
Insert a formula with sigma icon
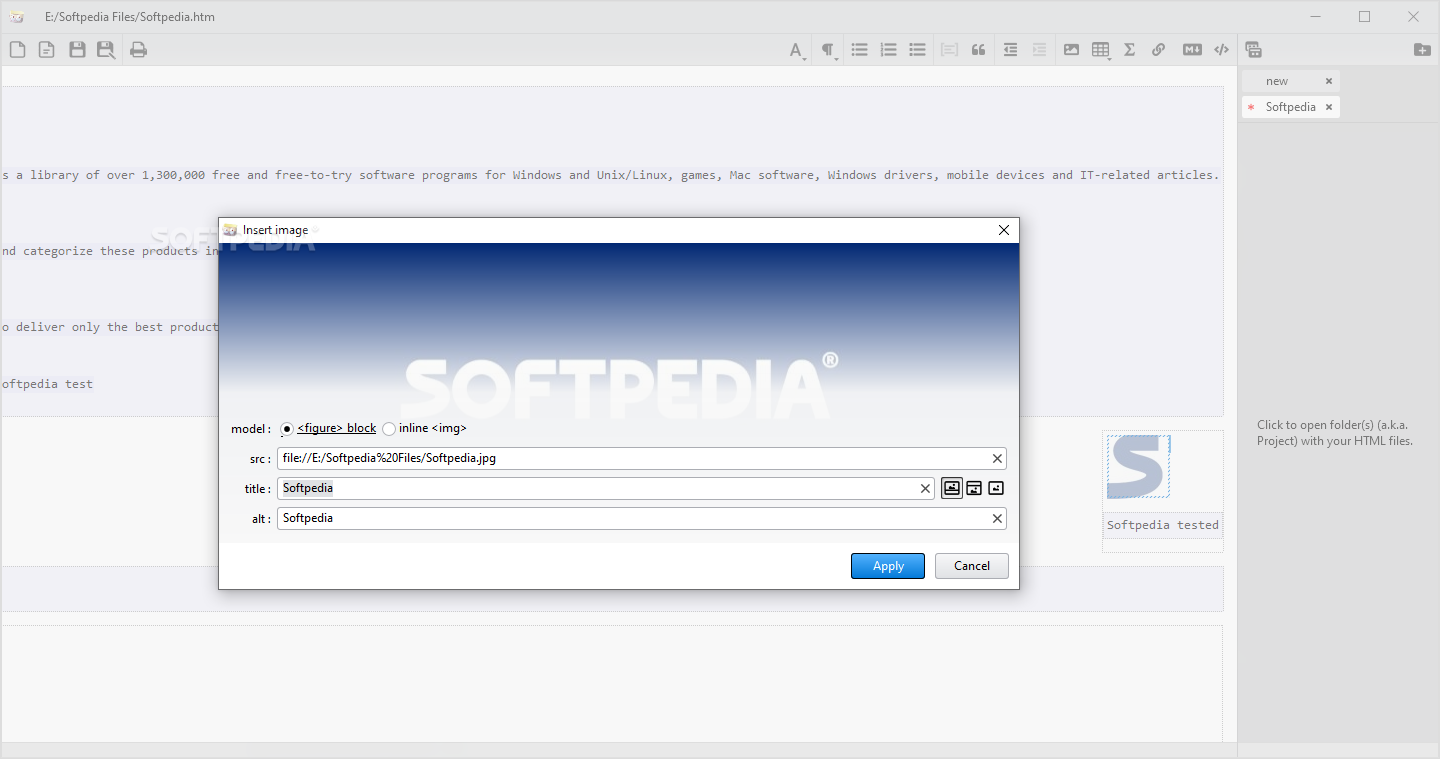1129,50
